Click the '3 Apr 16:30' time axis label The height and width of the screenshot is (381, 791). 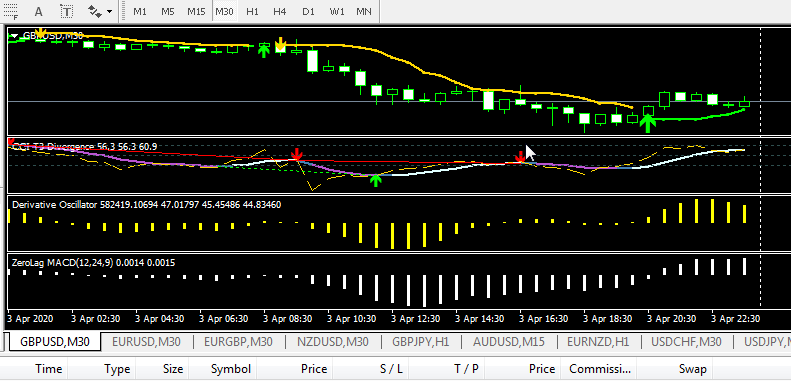pyautogui.click(x=543, y=319)
